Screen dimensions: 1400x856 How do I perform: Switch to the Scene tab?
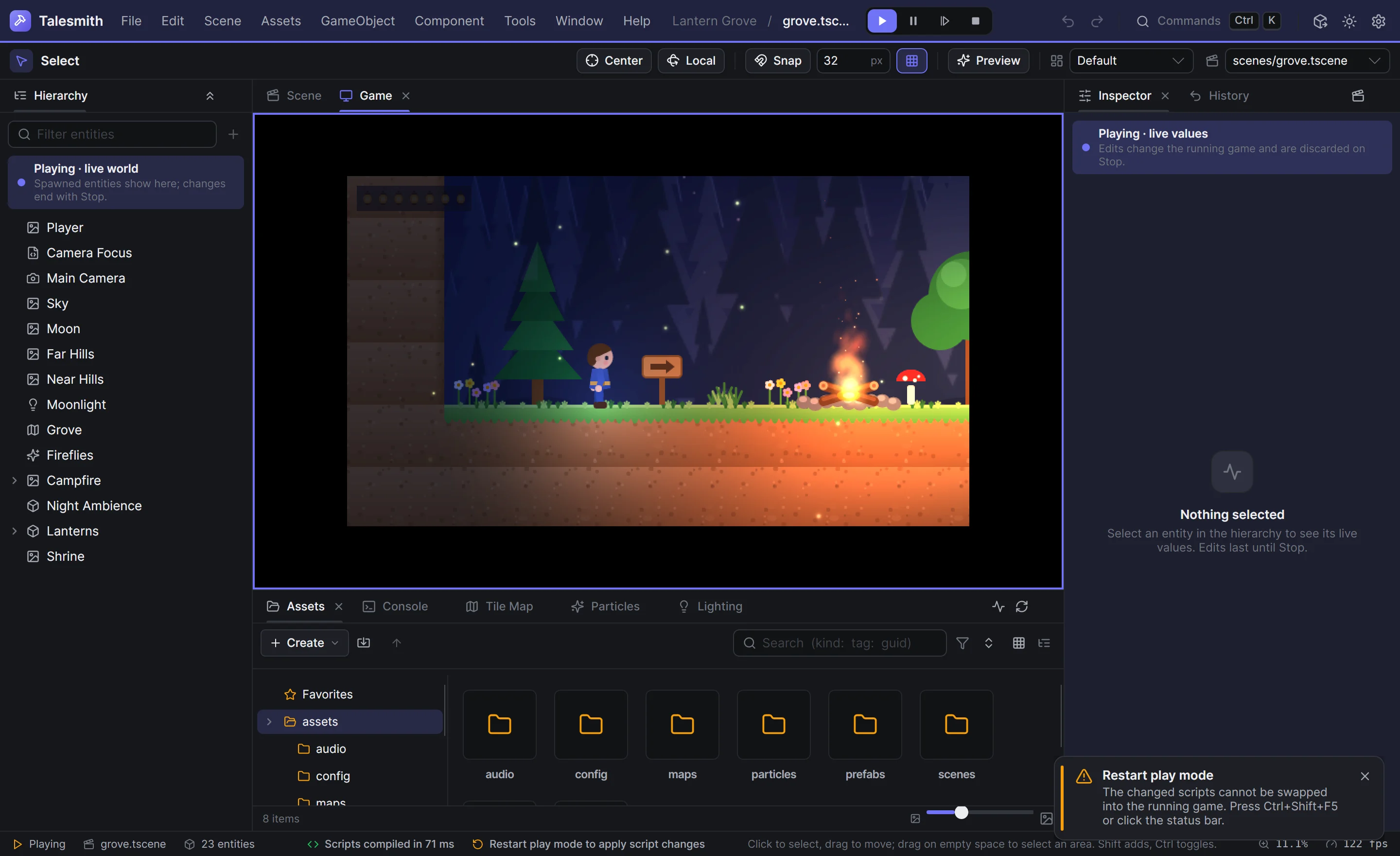[x=294, y=95]
